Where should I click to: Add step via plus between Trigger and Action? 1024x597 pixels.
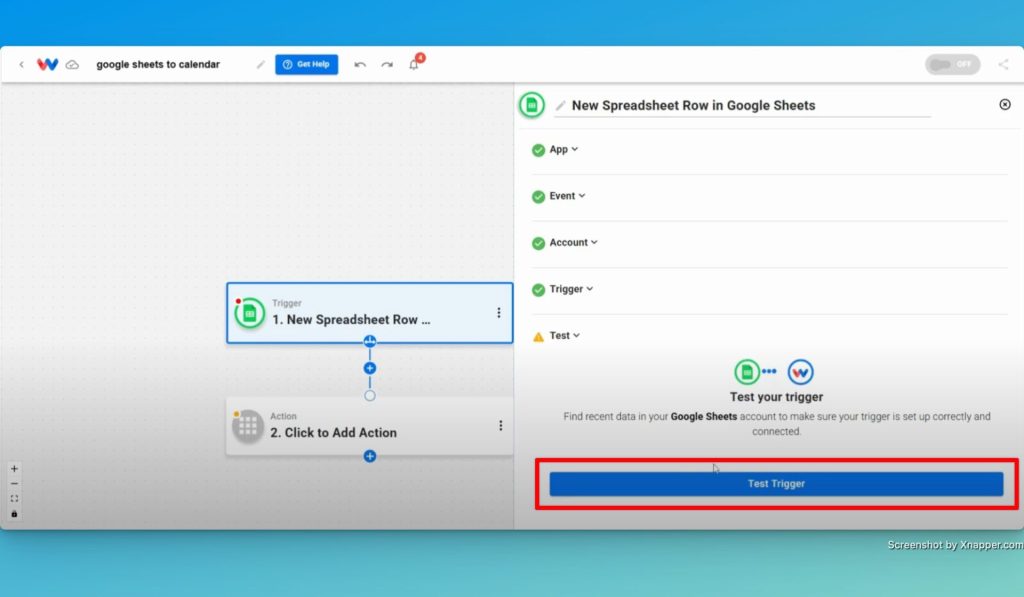pyautogui.click(x=370, y=368)
